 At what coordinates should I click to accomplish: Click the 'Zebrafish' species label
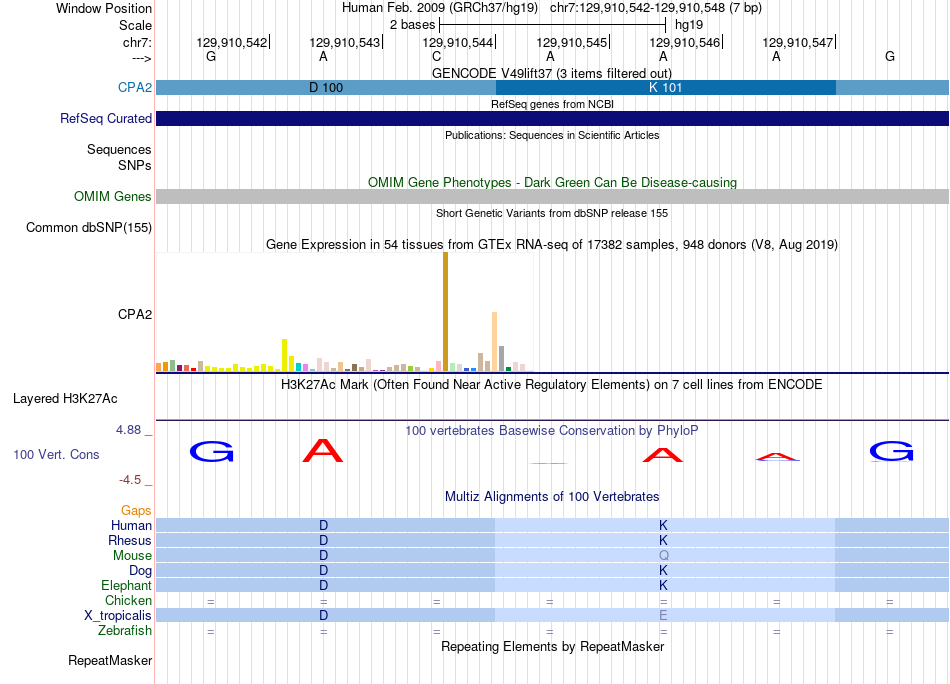coord(124,630)
